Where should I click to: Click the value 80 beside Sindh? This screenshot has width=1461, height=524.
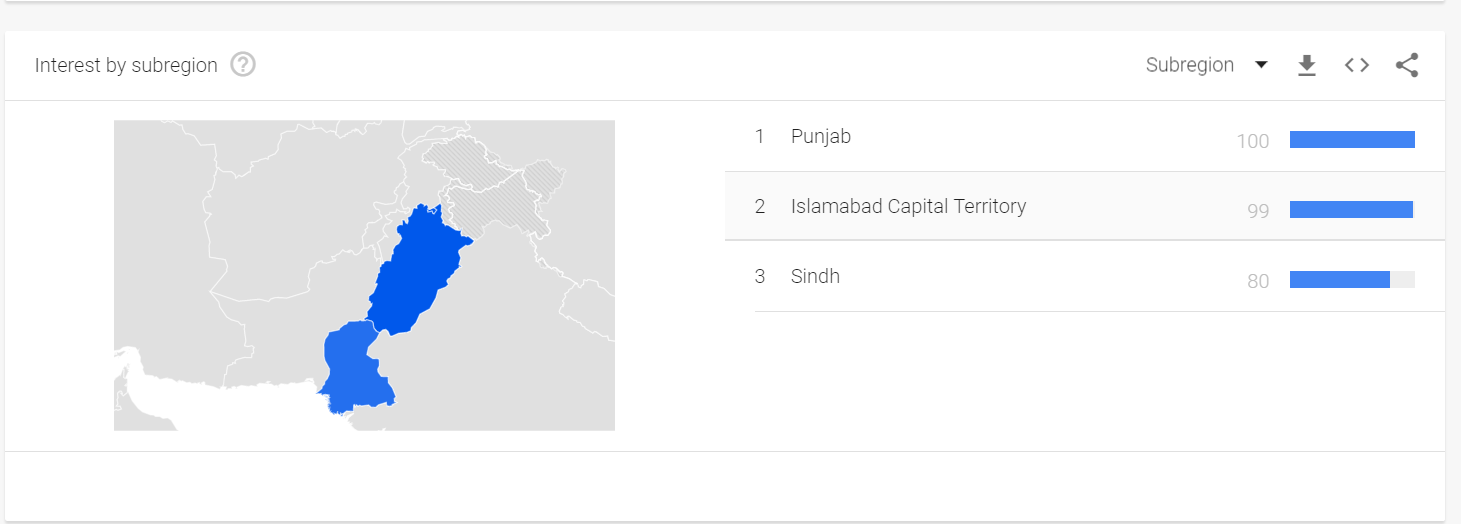click(1258, 281)
